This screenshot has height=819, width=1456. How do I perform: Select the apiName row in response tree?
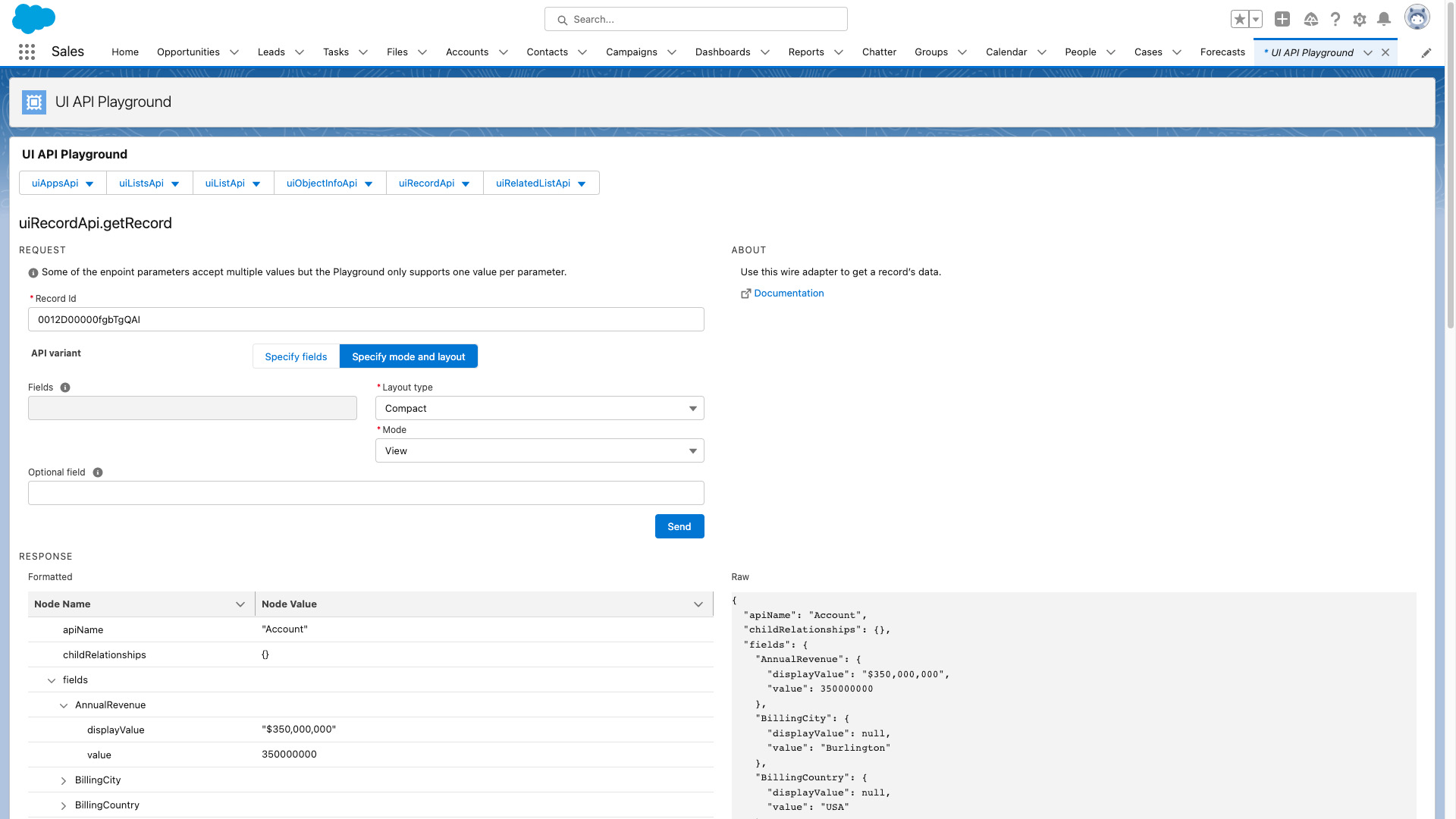click(x=370, y=629)
